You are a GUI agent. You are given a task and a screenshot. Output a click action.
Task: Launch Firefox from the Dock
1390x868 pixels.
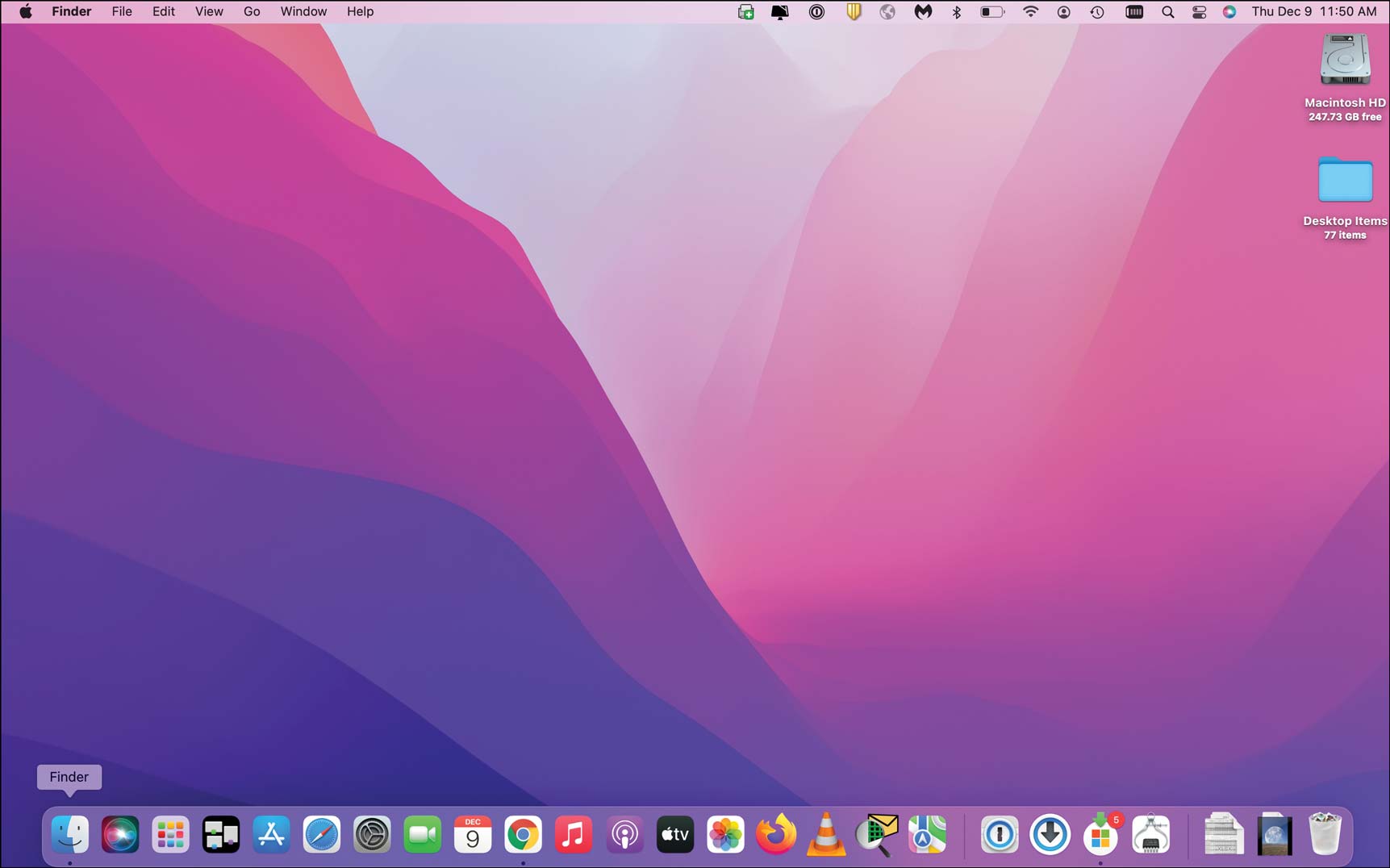pyautogui.click(x=775, y=835)
